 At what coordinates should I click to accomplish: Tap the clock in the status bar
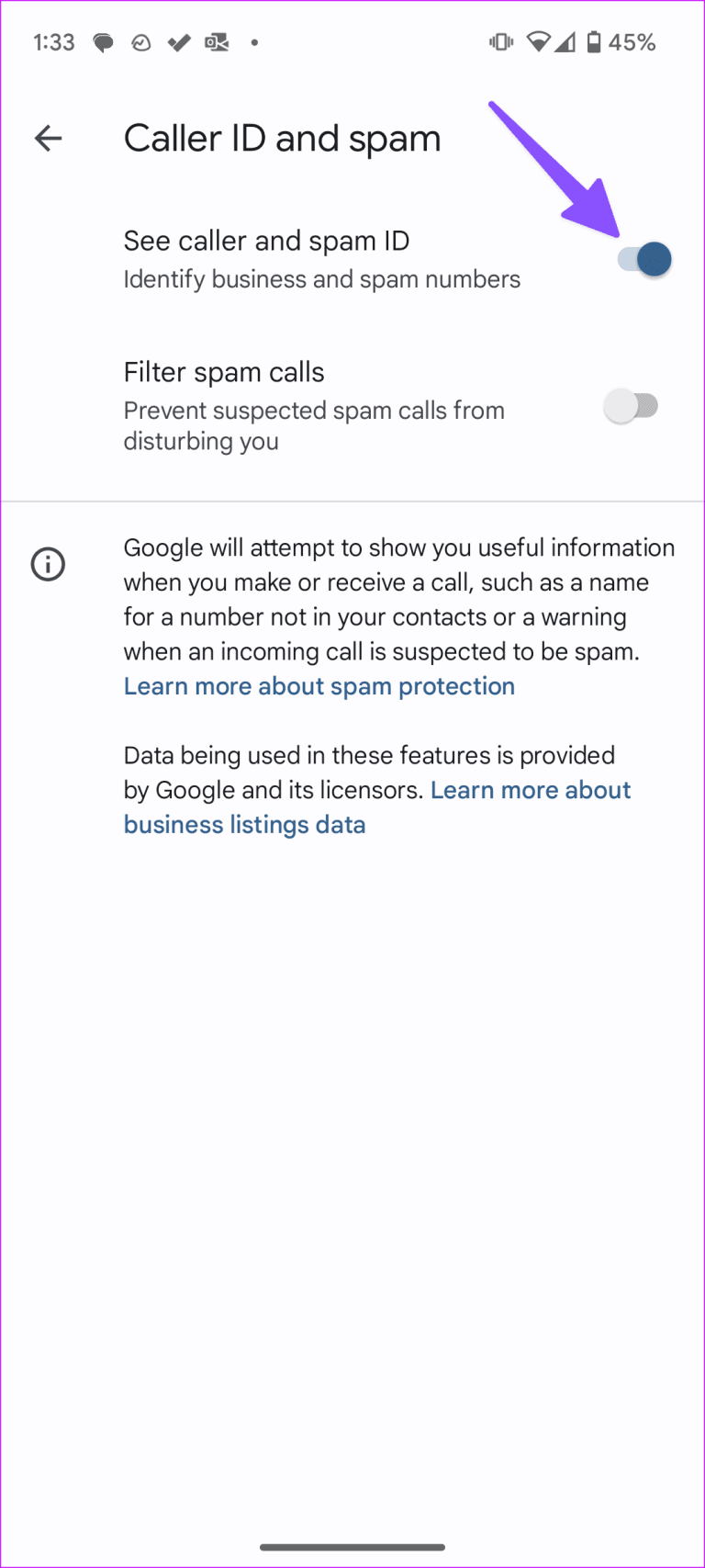click(x=53, y=41)
